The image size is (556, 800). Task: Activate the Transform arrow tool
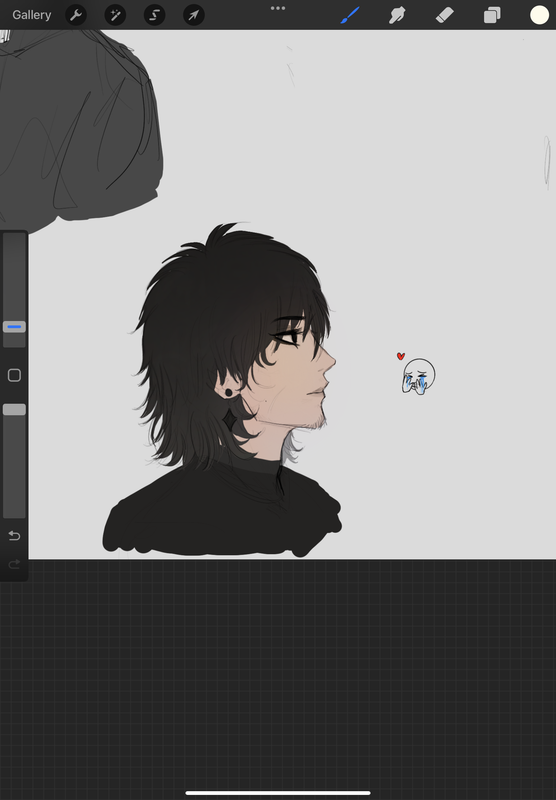coord(194,15)
